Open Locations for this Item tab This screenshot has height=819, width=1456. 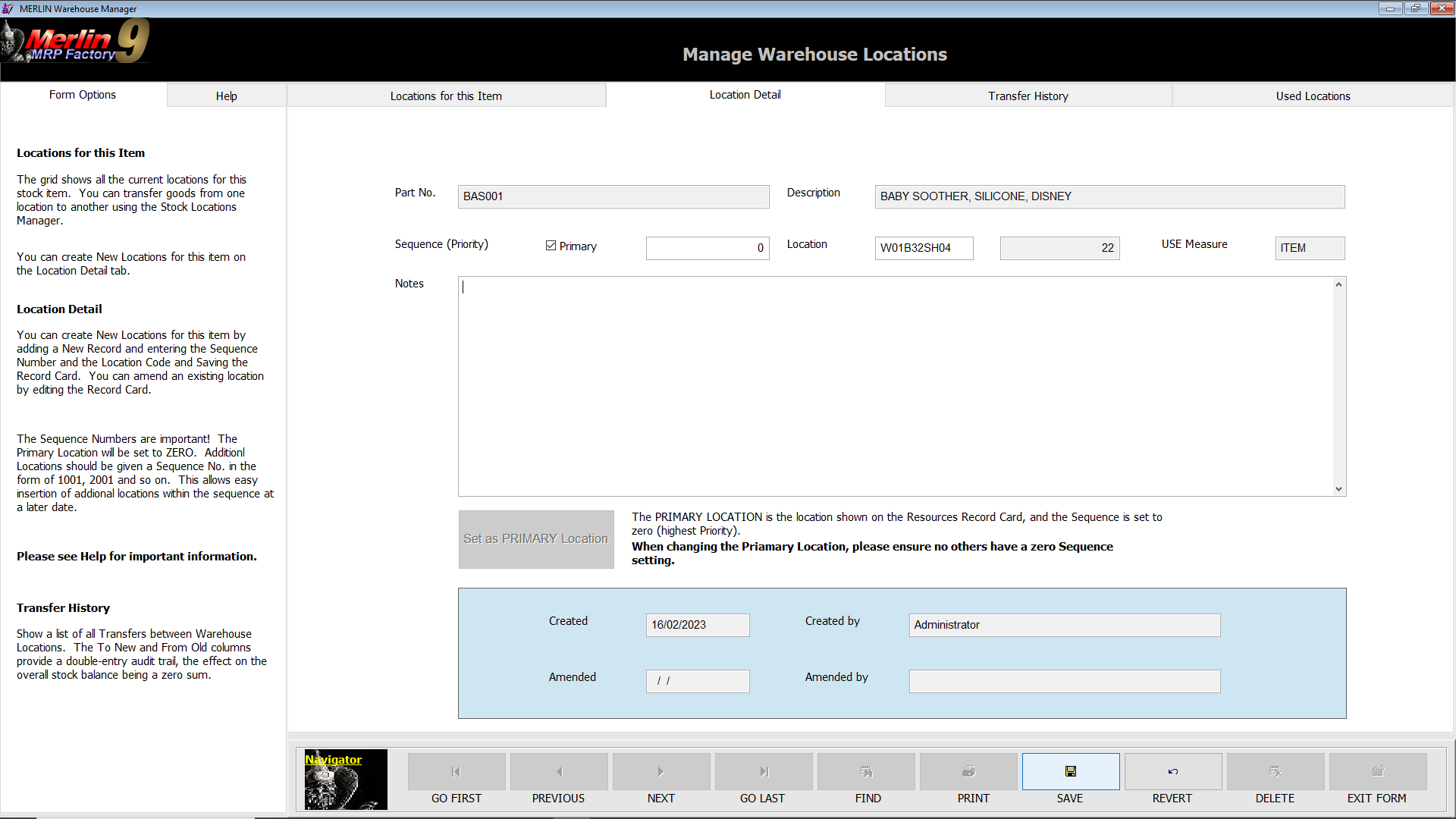(446, 96)
